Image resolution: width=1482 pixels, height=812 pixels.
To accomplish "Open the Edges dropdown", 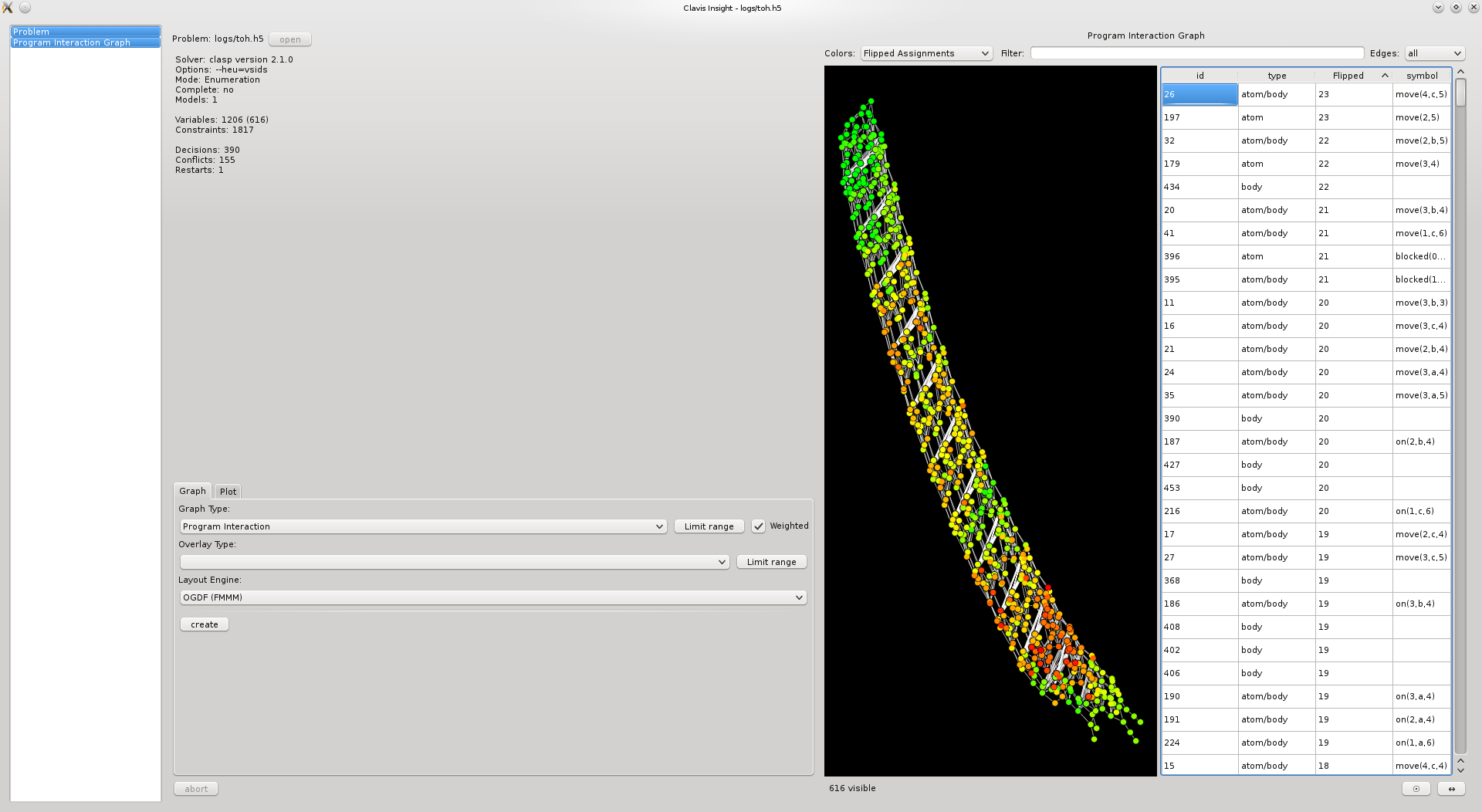I will (1434, 53).
